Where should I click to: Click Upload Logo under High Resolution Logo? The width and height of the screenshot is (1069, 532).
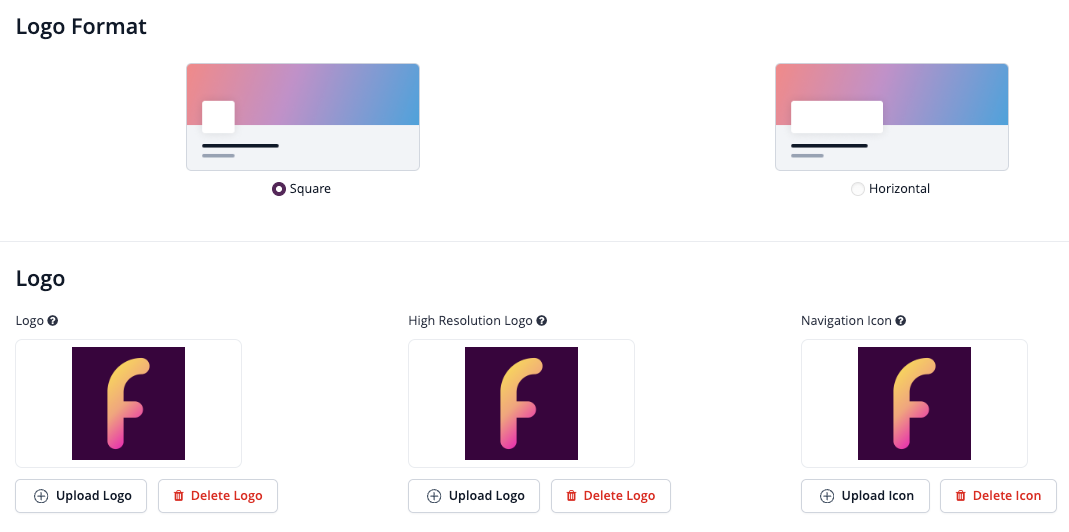pyautogui.click(x=474, y=496)
